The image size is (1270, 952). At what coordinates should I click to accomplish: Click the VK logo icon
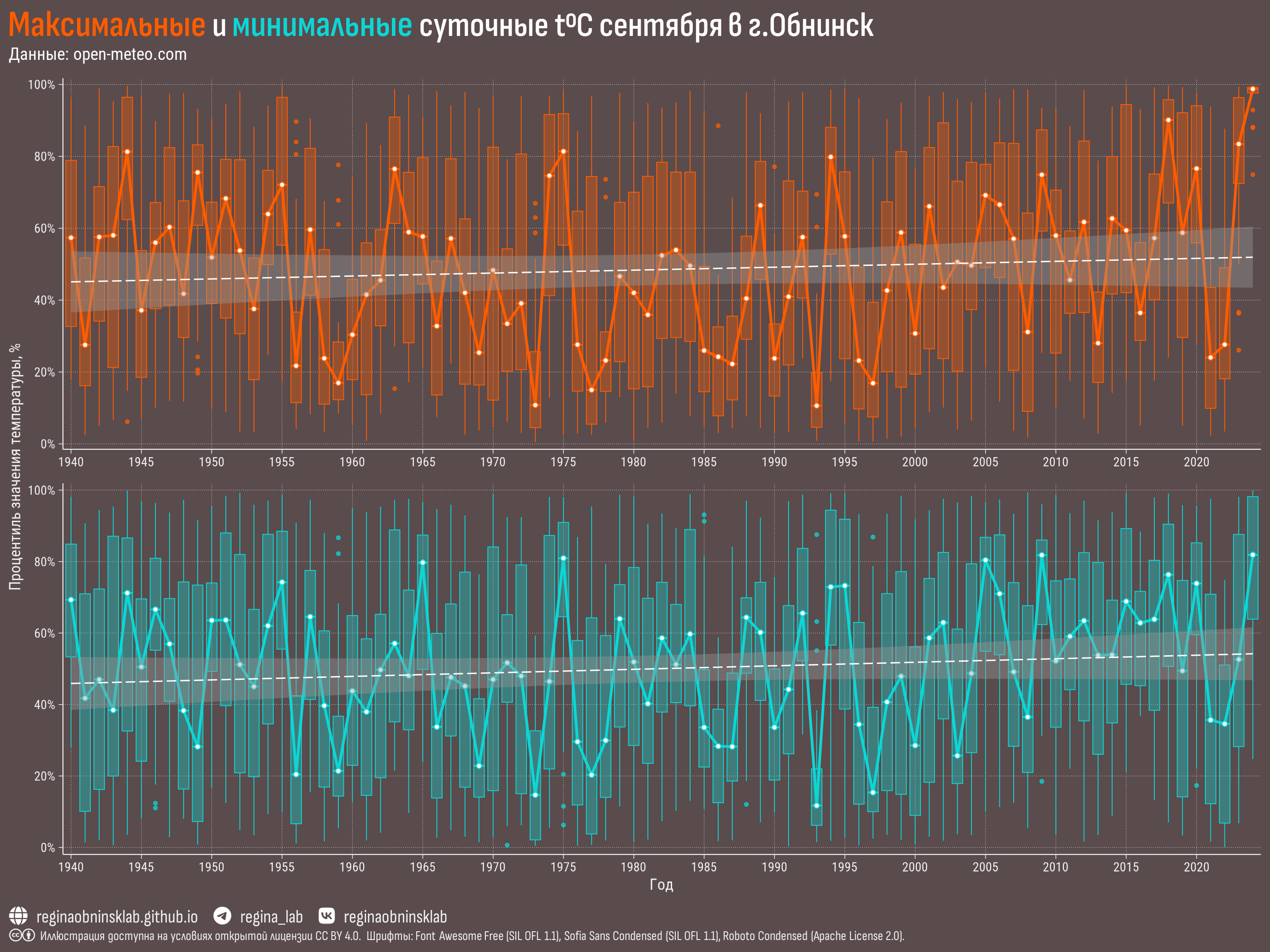pyautogui.click(x=326, y=916)
